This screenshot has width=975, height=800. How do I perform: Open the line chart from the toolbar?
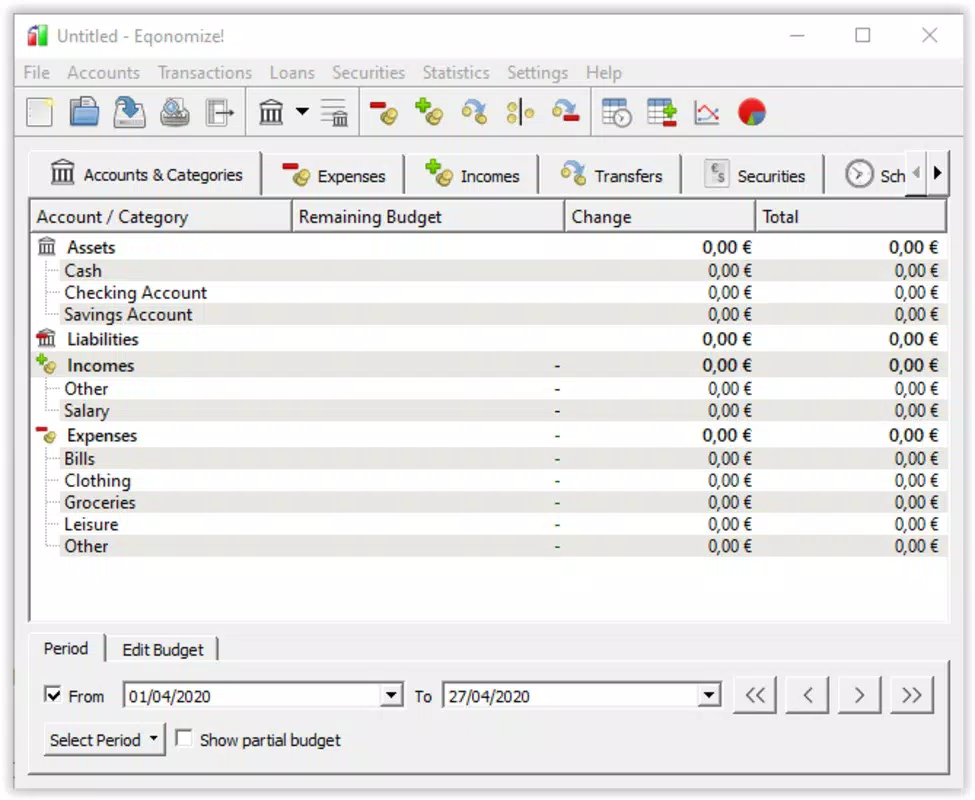coord(707,113)
